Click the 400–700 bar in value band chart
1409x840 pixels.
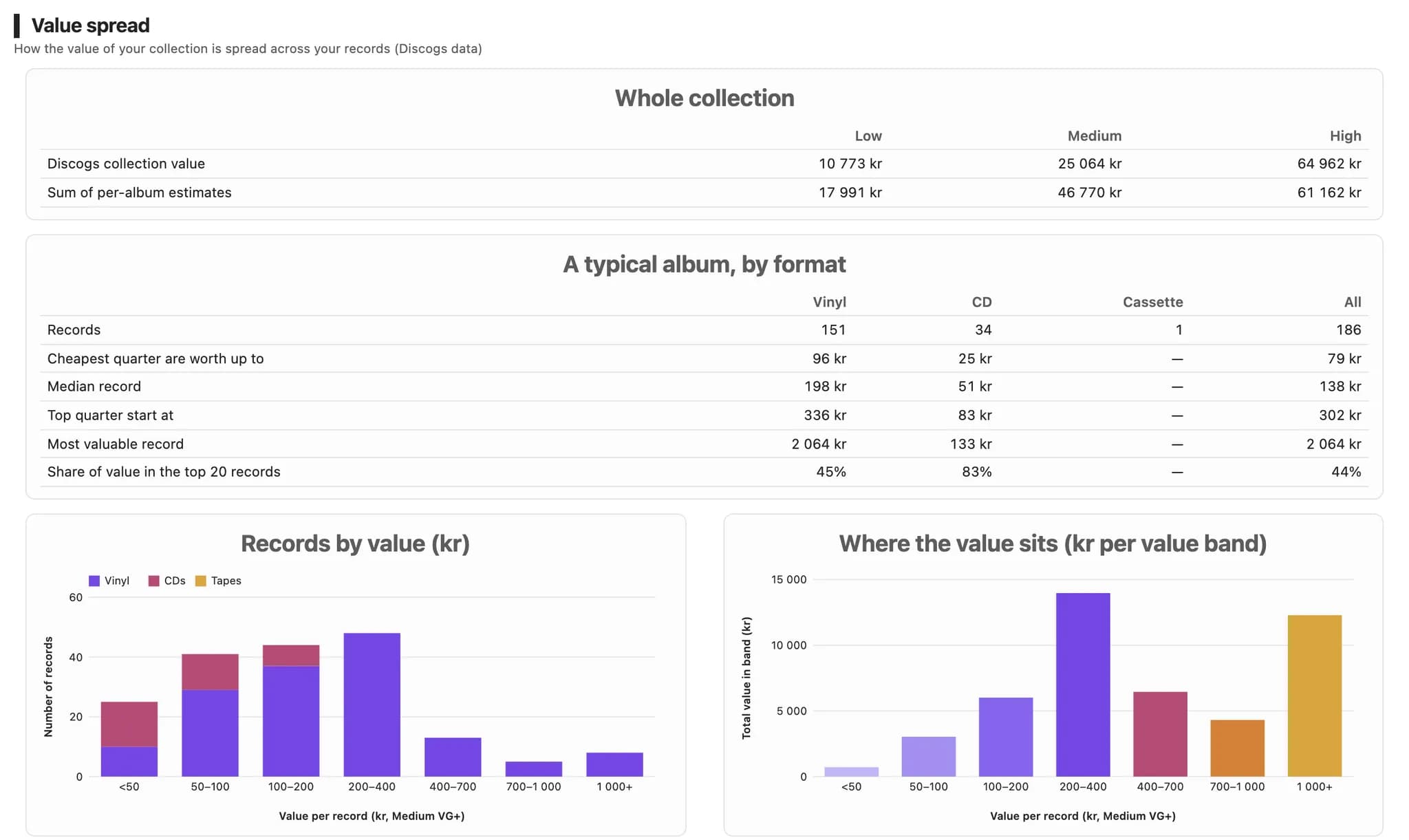[1161, 734]
